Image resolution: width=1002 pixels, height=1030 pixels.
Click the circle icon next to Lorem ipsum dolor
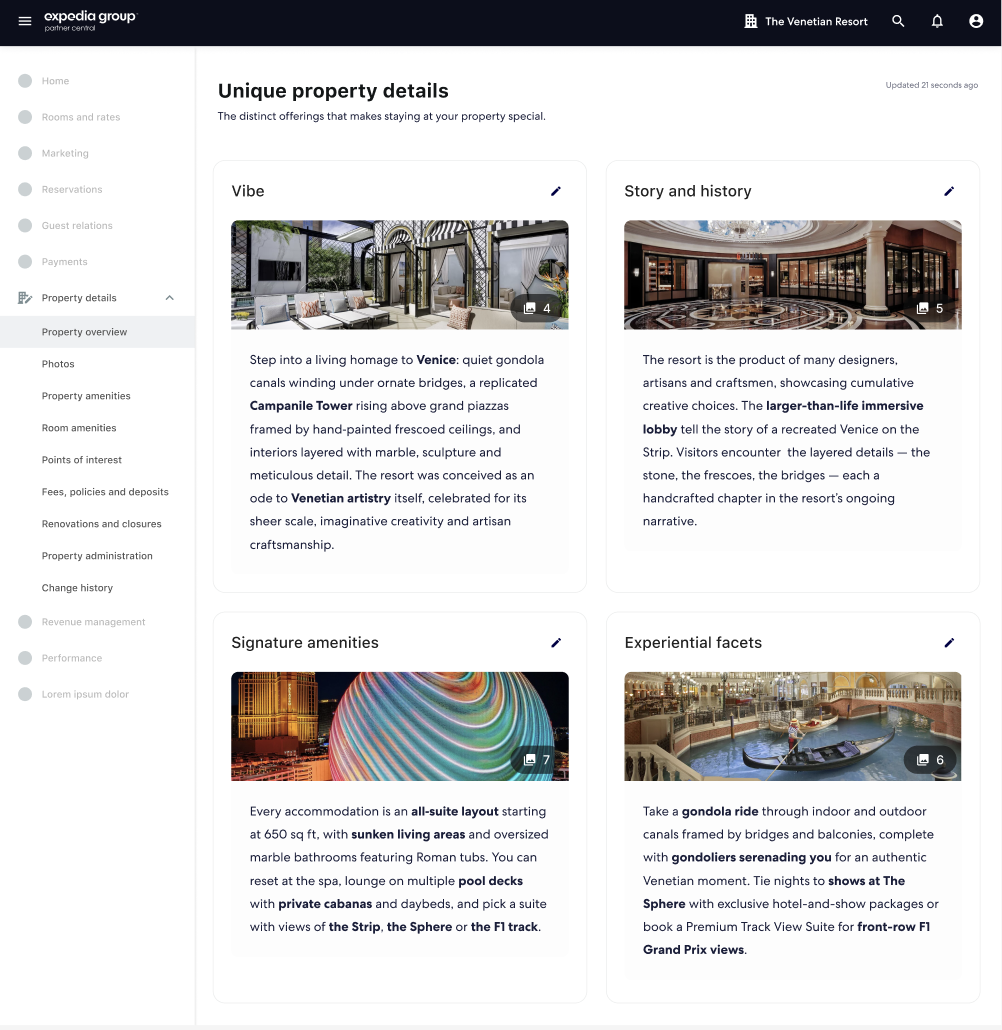(25, 694)
